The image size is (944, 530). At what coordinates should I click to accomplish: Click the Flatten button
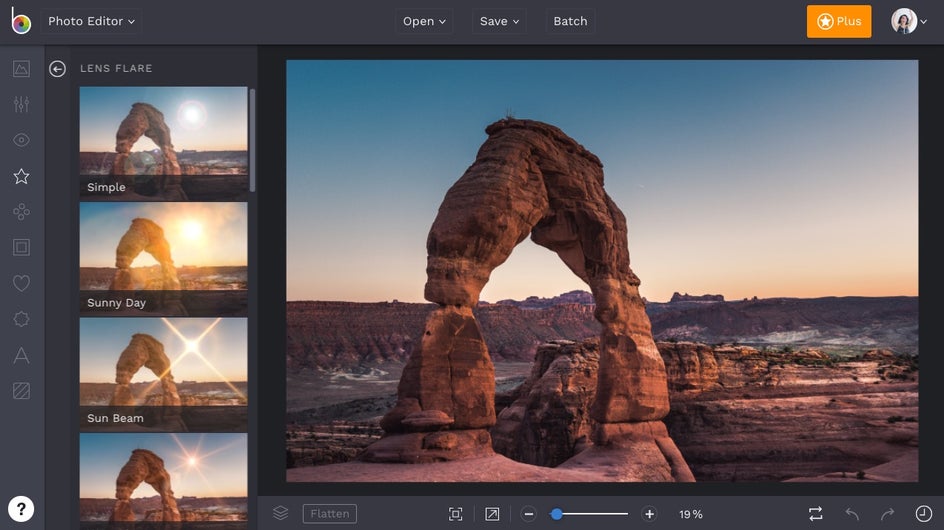(329, 514)
